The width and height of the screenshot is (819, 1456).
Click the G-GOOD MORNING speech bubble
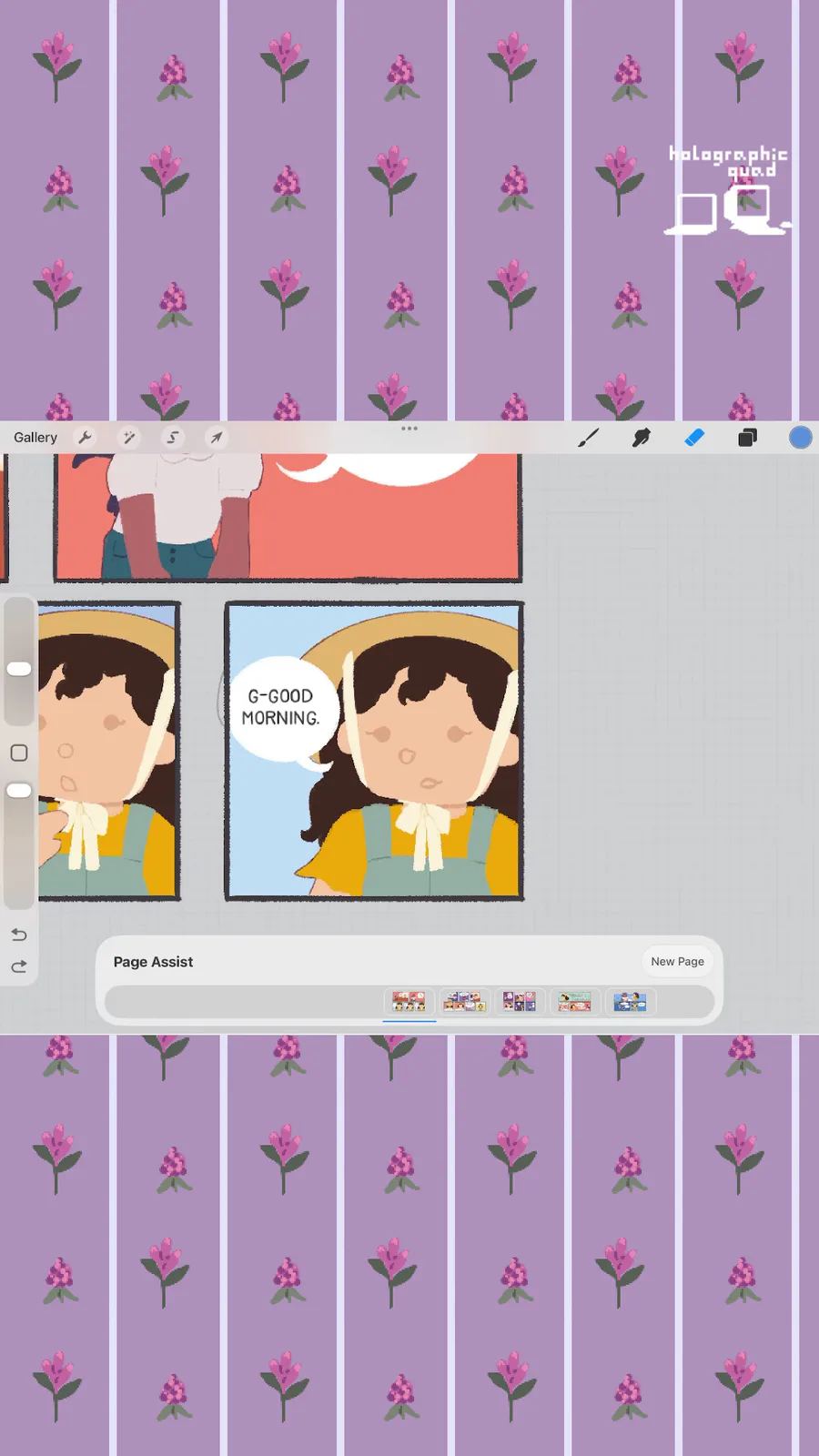pos(282,708)
